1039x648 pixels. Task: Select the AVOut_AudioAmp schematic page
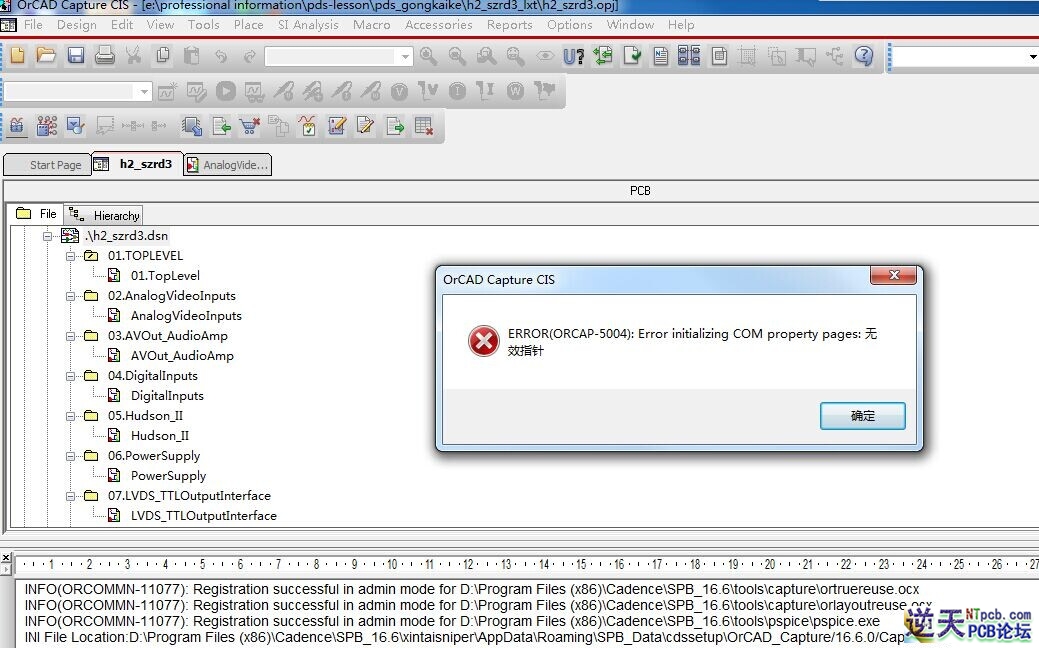(x=182, y=356)
